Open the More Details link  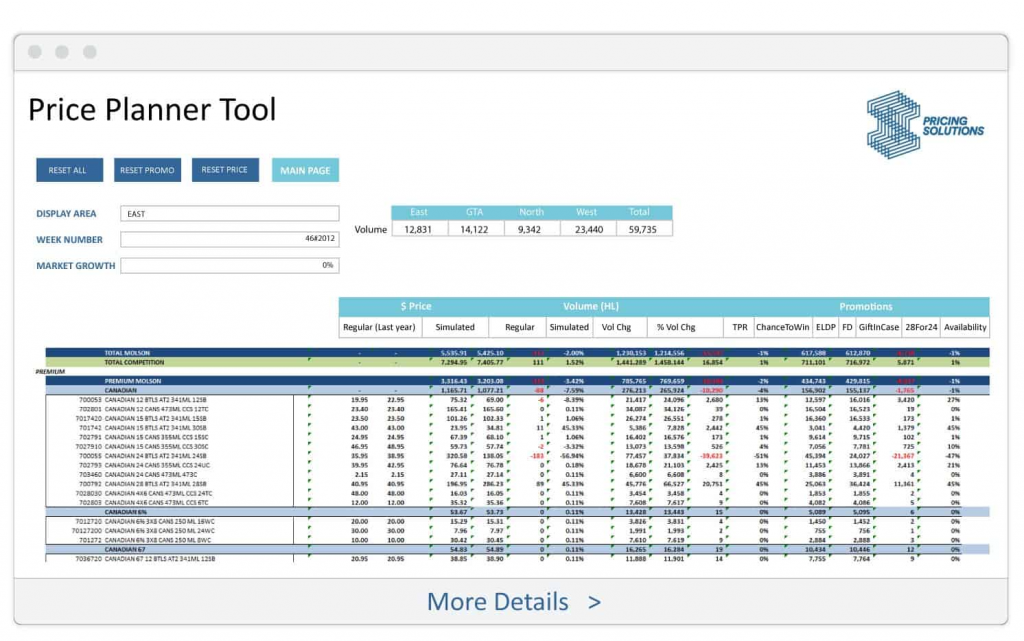(513, 602)
